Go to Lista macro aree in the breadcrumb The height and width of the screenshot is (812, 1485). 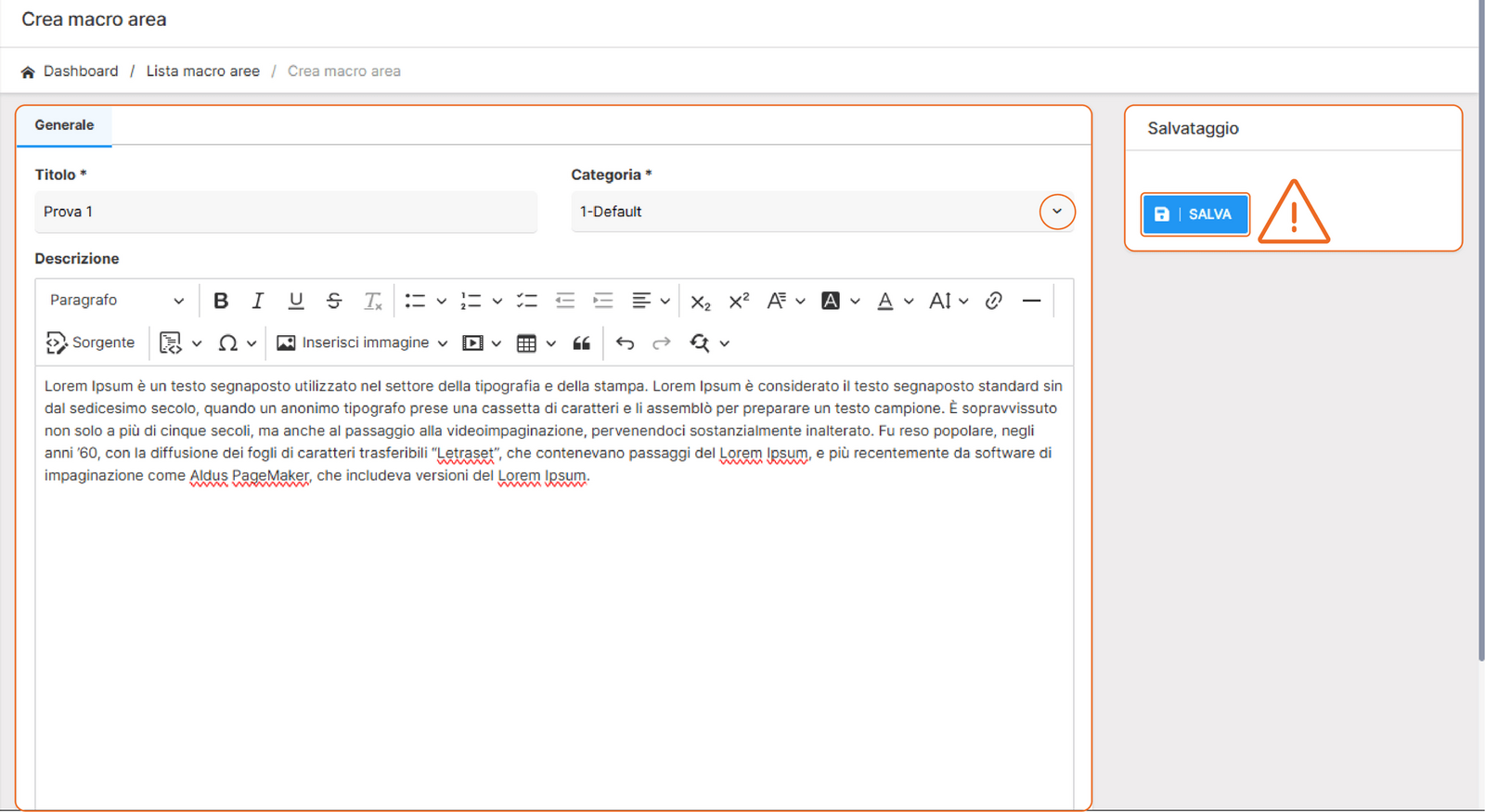coord(202,71)
